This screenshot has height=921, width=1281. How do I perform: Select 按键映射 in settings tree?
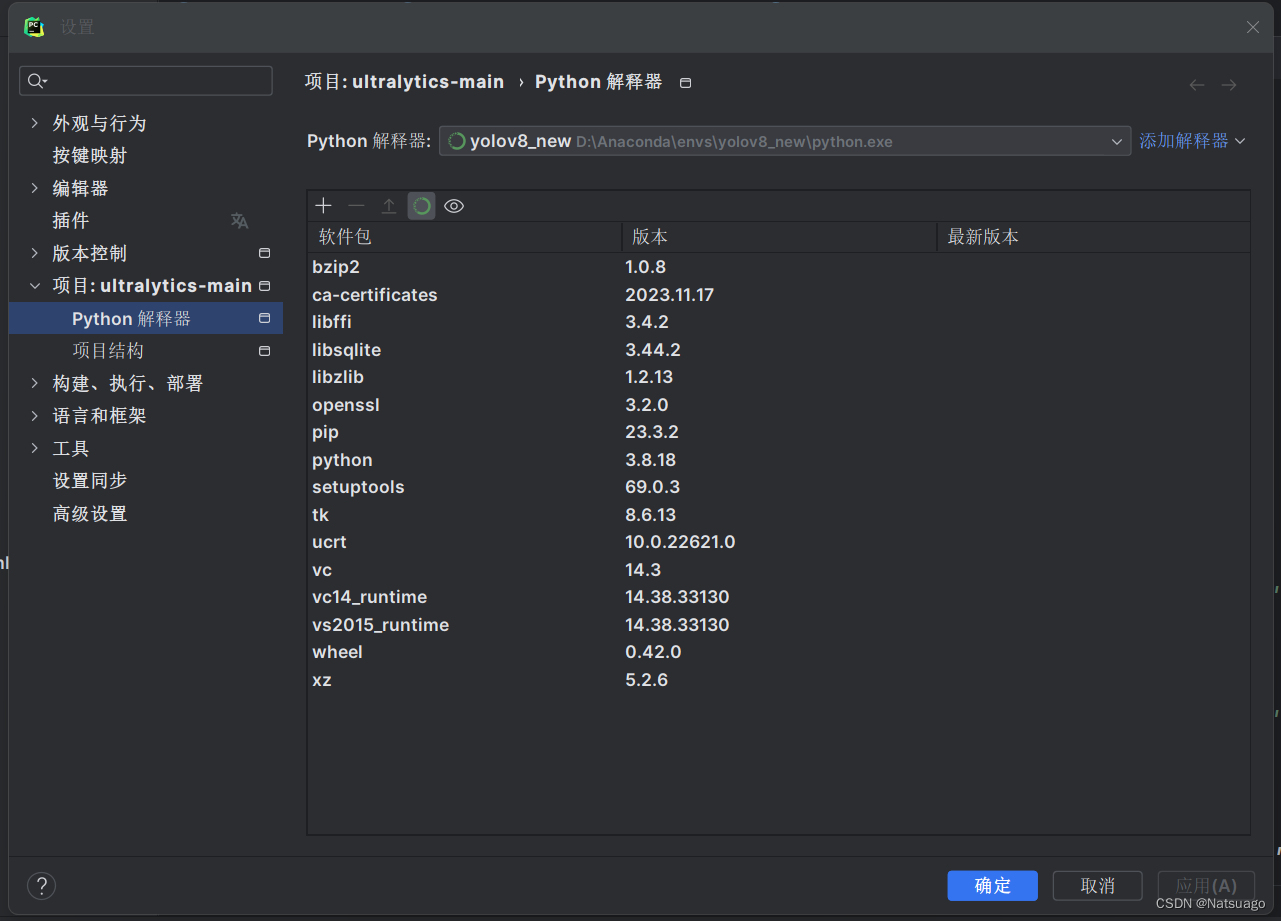pyautogui.click(x=90, y=156)
